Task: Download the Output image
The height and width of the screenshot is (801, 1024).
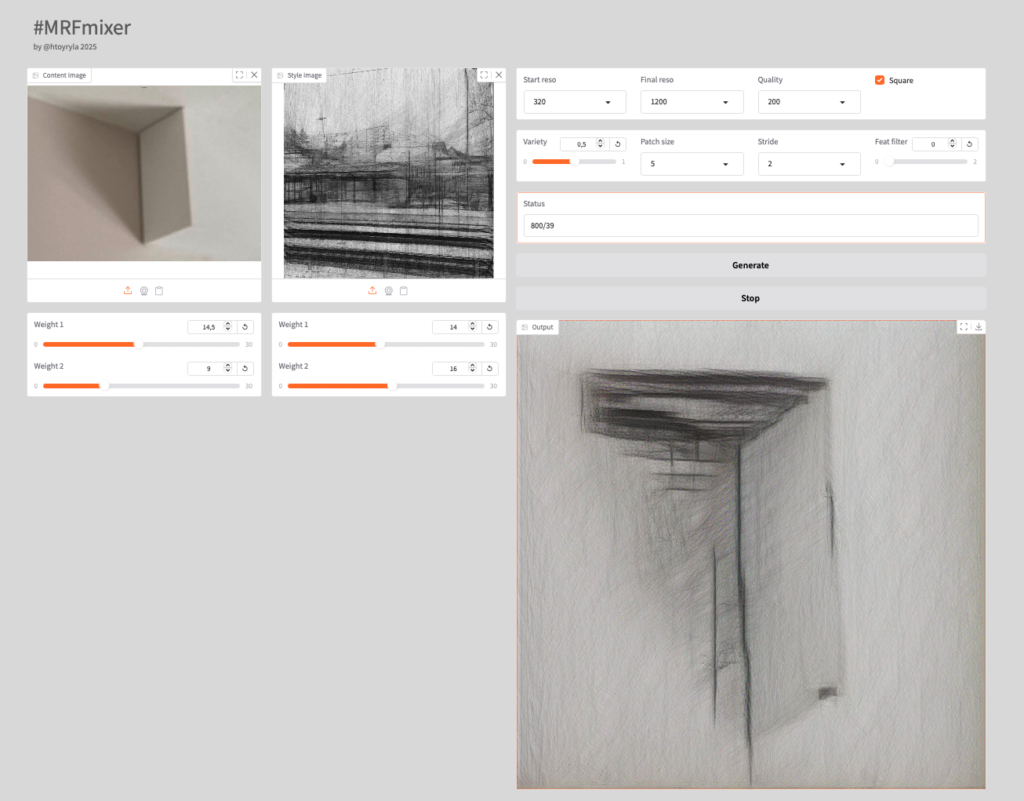Action: 978,327
